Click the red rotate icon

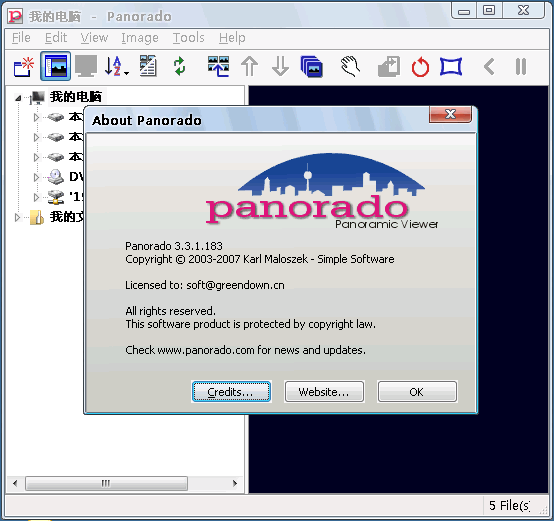pyautogui.click(x=420, y=67)
